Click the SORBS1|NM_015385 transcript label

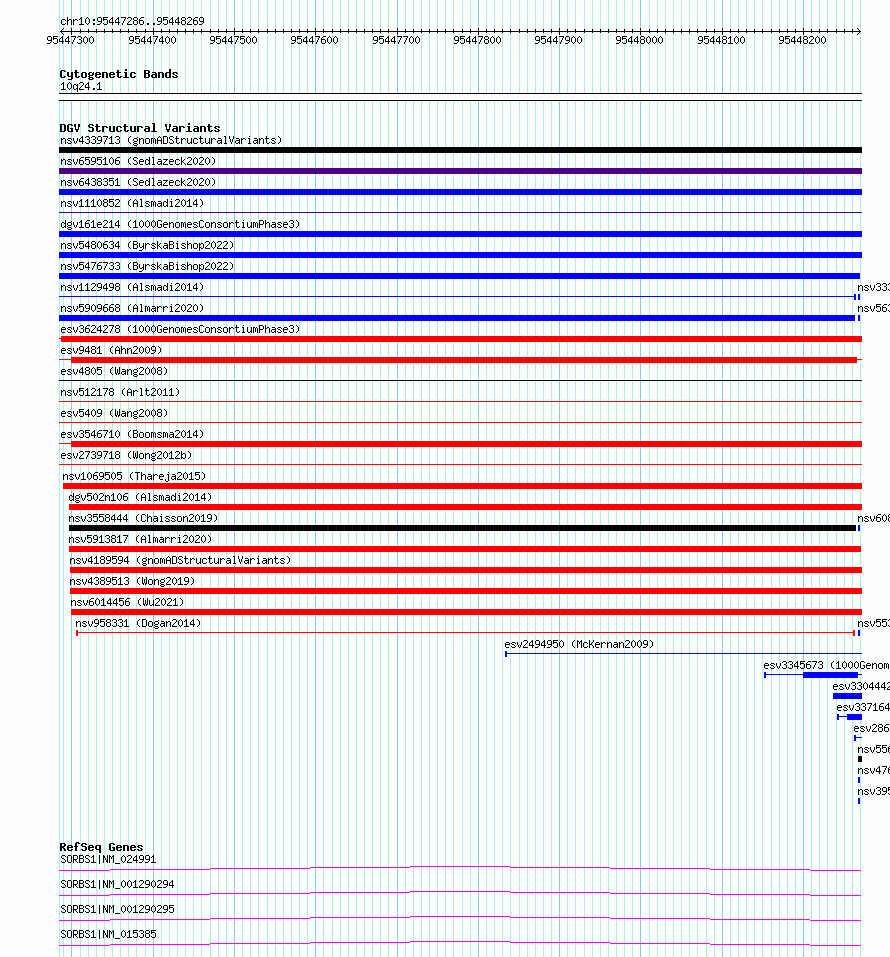[x=108, y=934]
